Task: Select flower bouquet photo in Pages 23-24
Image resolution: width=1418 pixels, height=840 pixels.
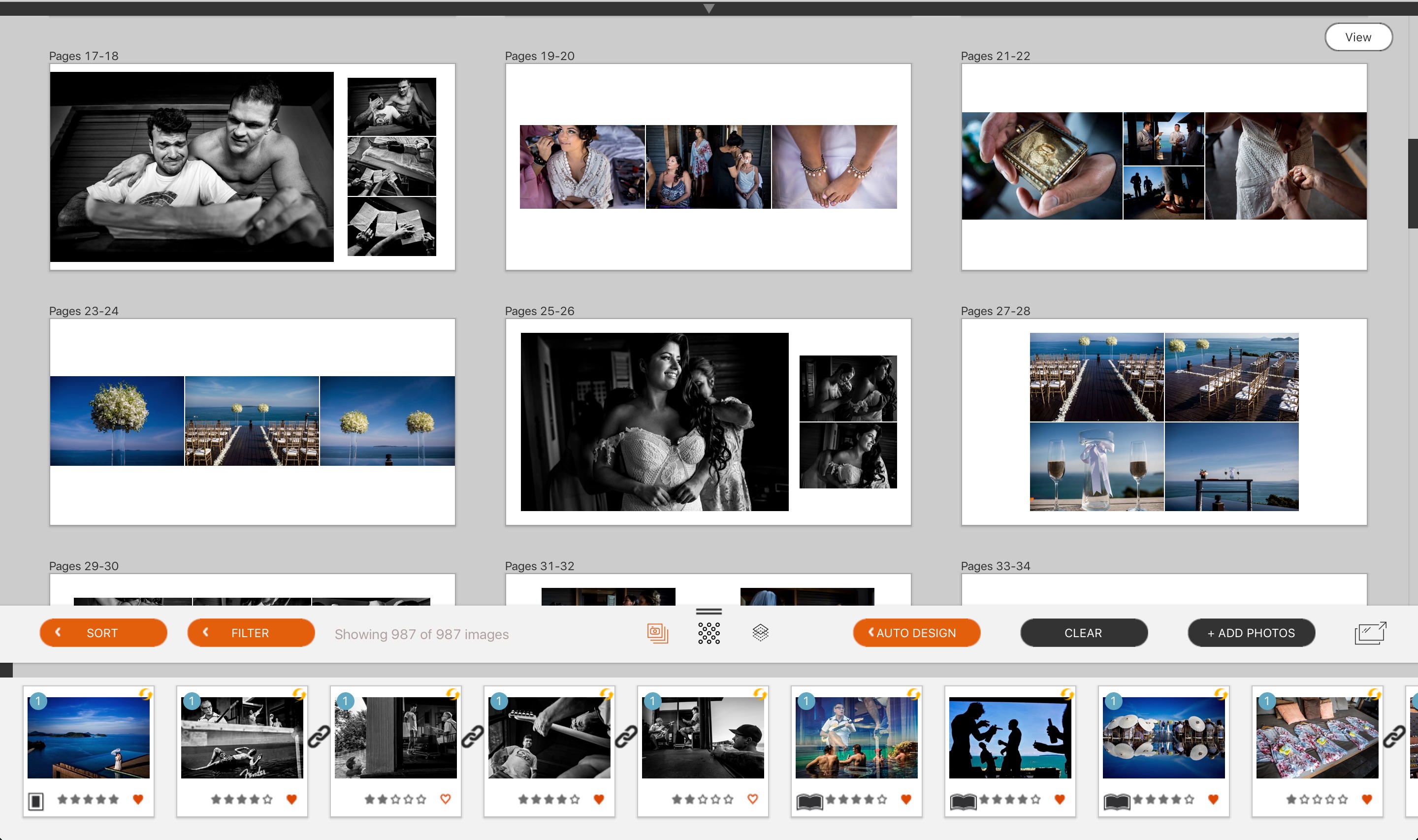Action: tap(117, 421)
